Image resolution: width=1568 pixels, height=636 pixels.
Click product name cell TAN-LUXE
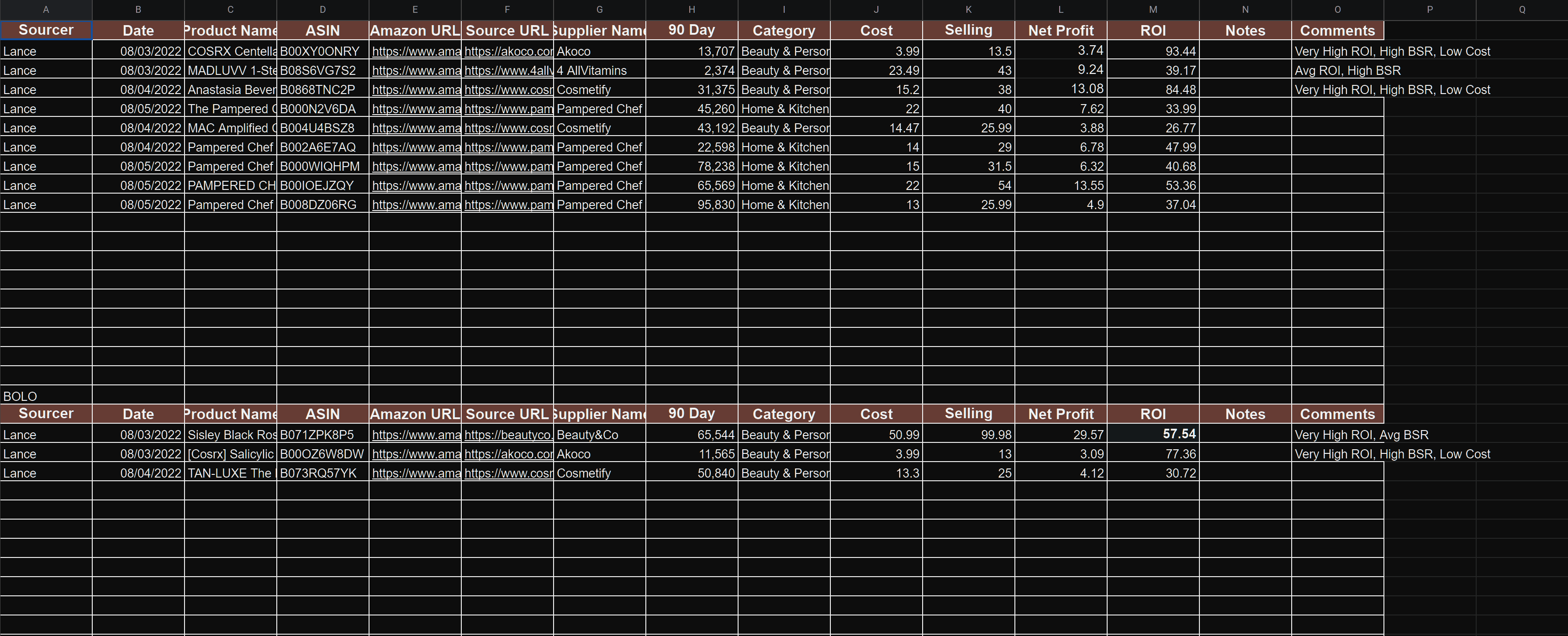(230, 473)
